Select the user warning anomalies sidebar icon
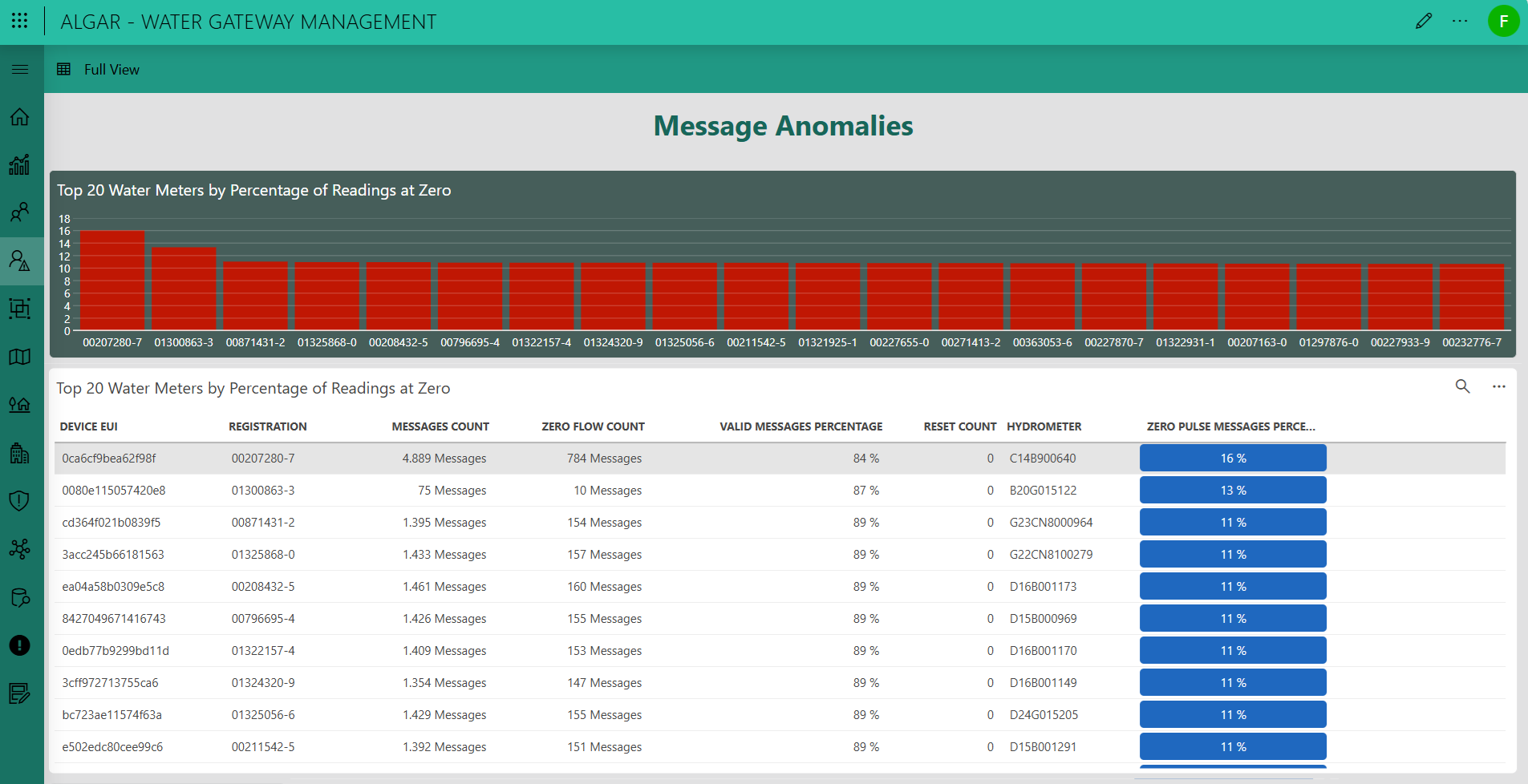 20,261
